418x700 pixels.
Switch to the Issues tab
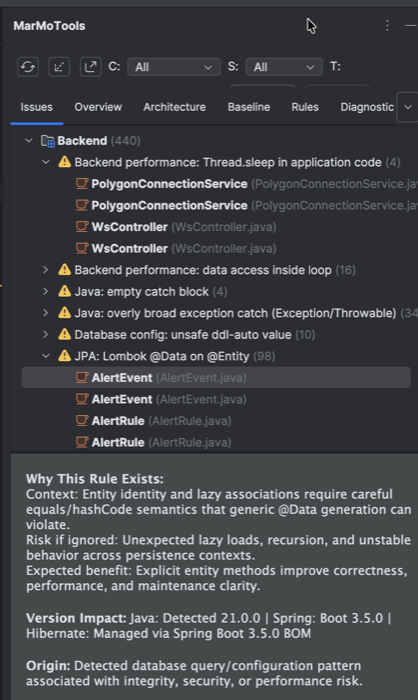click(x=37, y=107)
